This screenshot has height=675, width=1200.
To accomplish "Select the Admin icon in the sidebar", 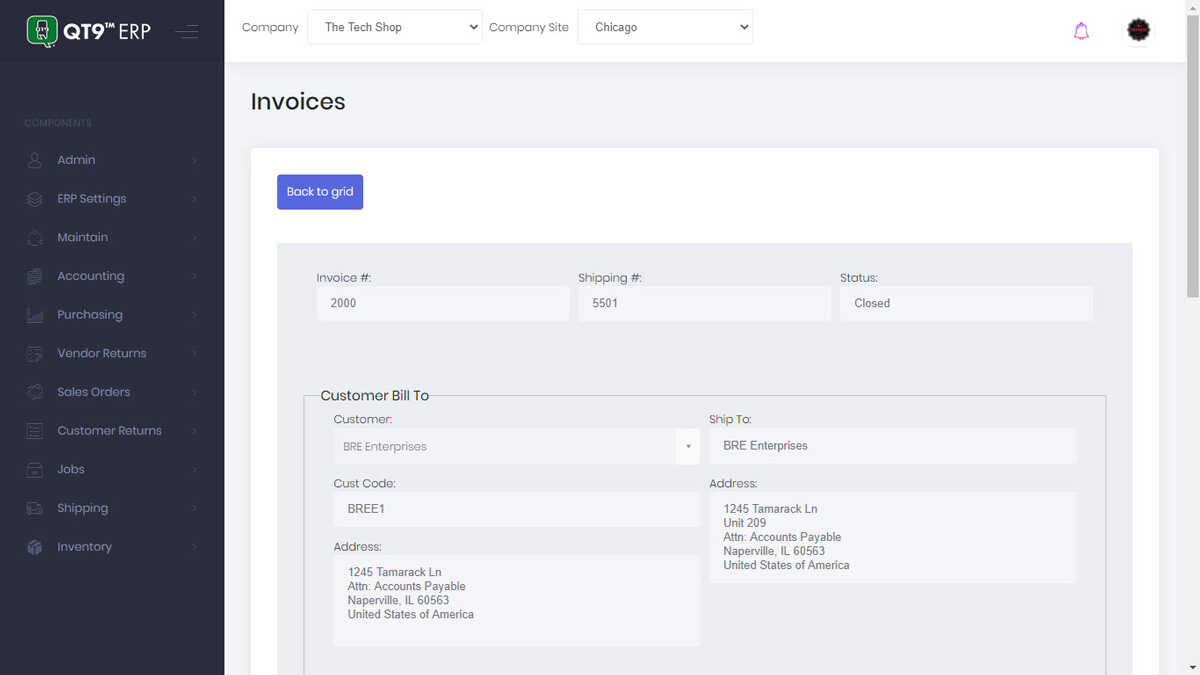I will coord(33,160).
